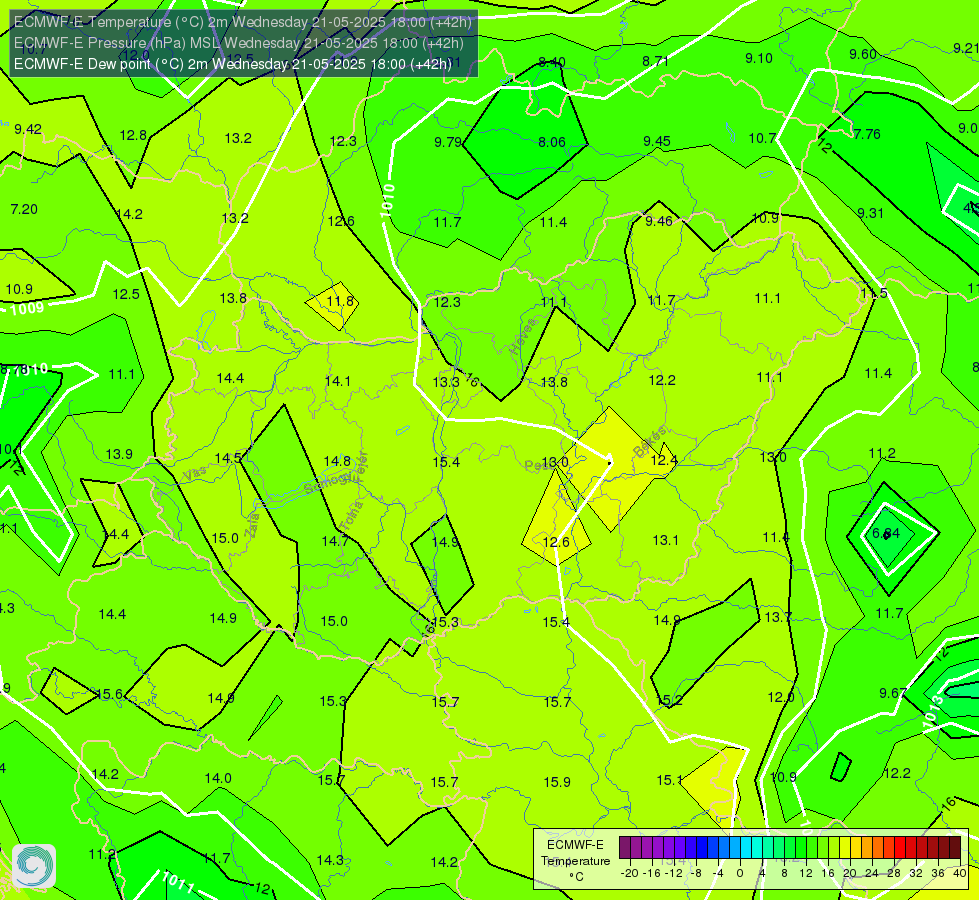979x900 pixels.
Task: Click the 12.4 value near Békés
Action: (x=664, y=460)
